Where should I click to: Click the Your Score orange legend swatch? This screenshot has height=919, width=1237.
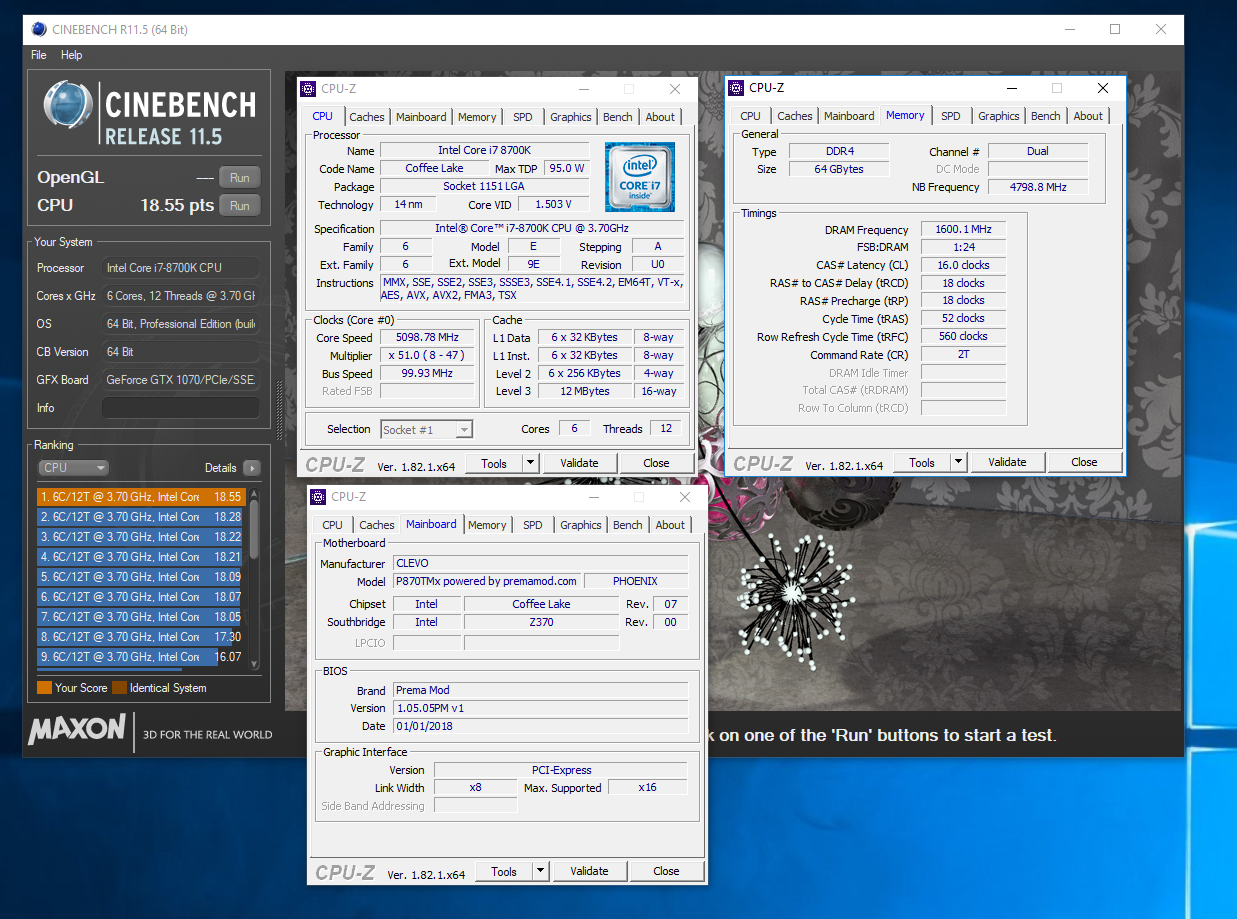pos(44,688)
